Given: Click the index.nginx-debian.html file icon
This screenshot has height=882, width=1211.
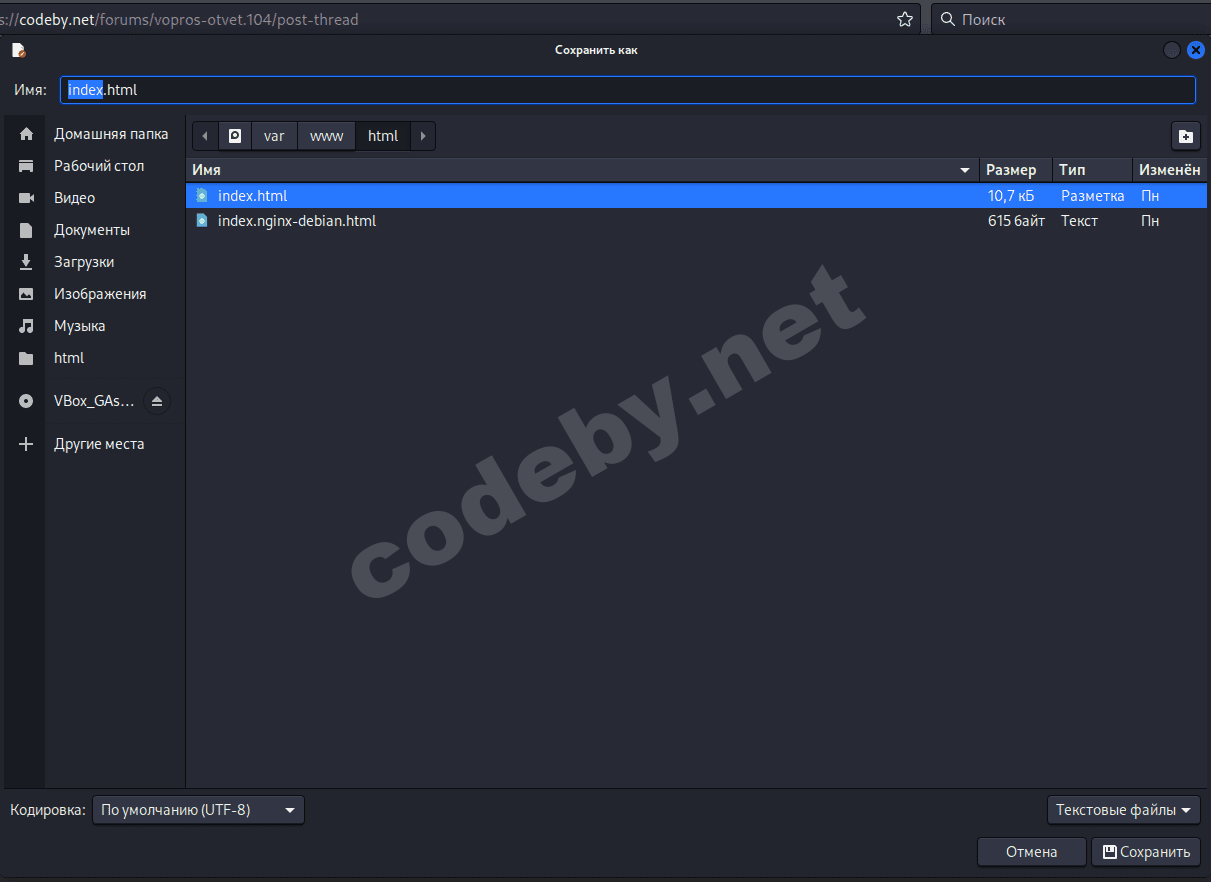Looking at the screenshot, I should tap(202, 221).
